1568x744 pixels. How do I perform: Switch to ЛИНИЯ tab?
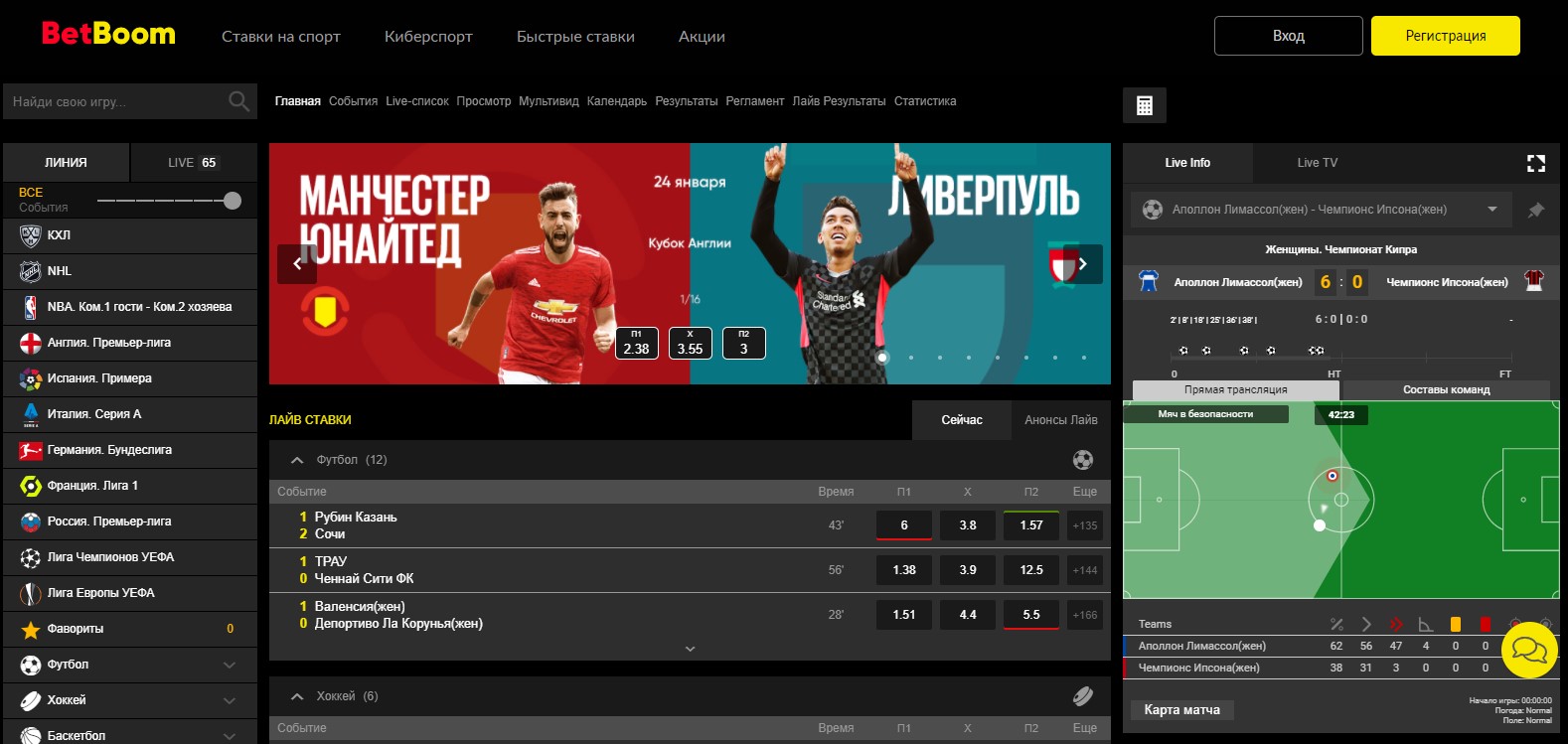click(x=66, y=162)
